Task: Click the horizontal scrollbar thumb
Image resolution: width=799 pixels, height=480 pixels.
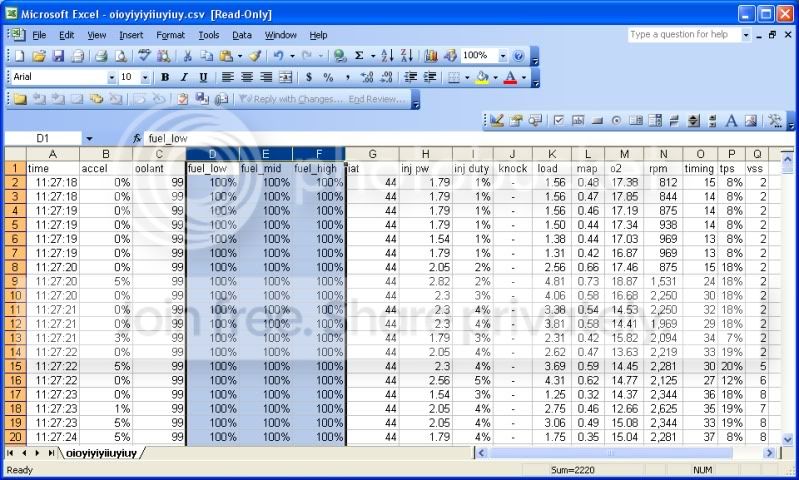Action: pos(611,452)
